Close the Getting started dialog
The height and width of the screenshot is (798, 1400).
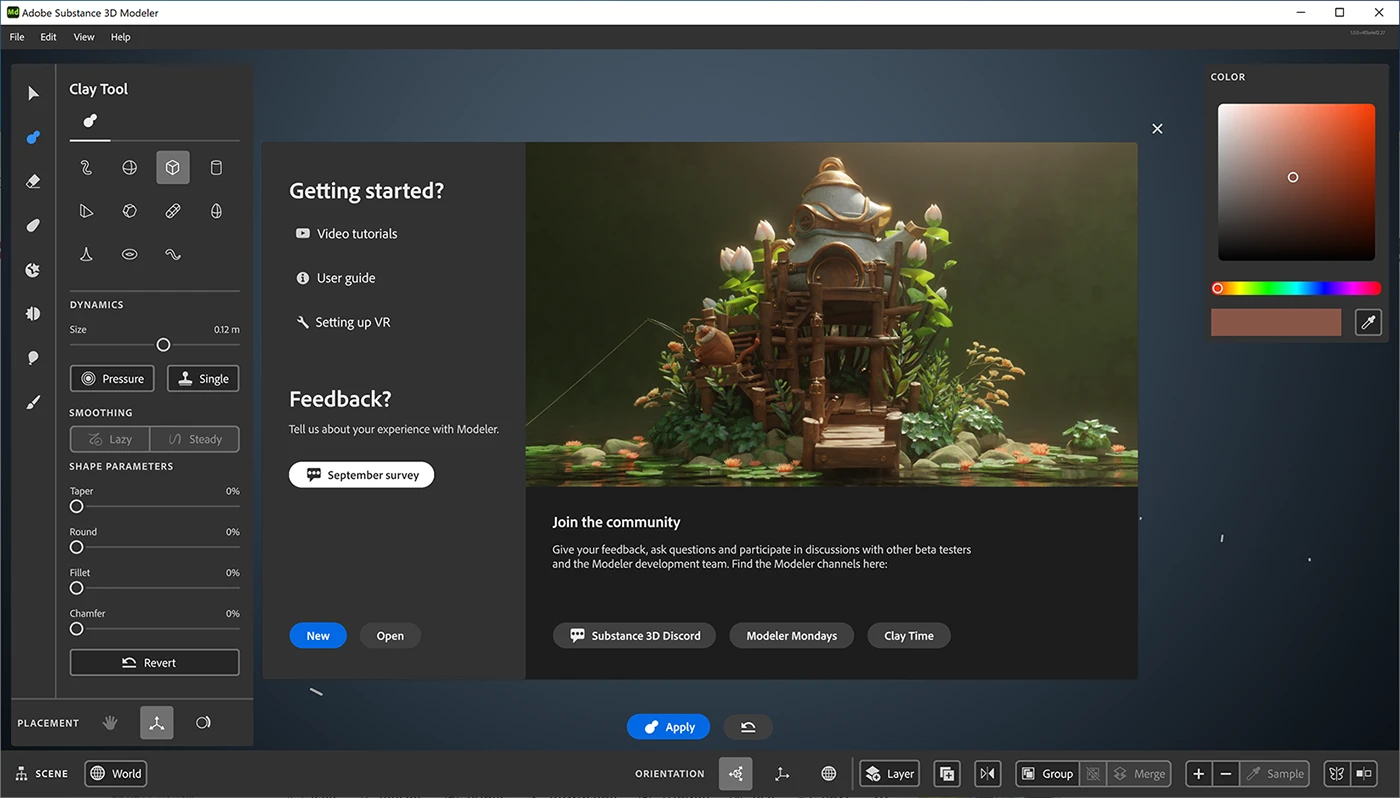tap(1156, 128)
